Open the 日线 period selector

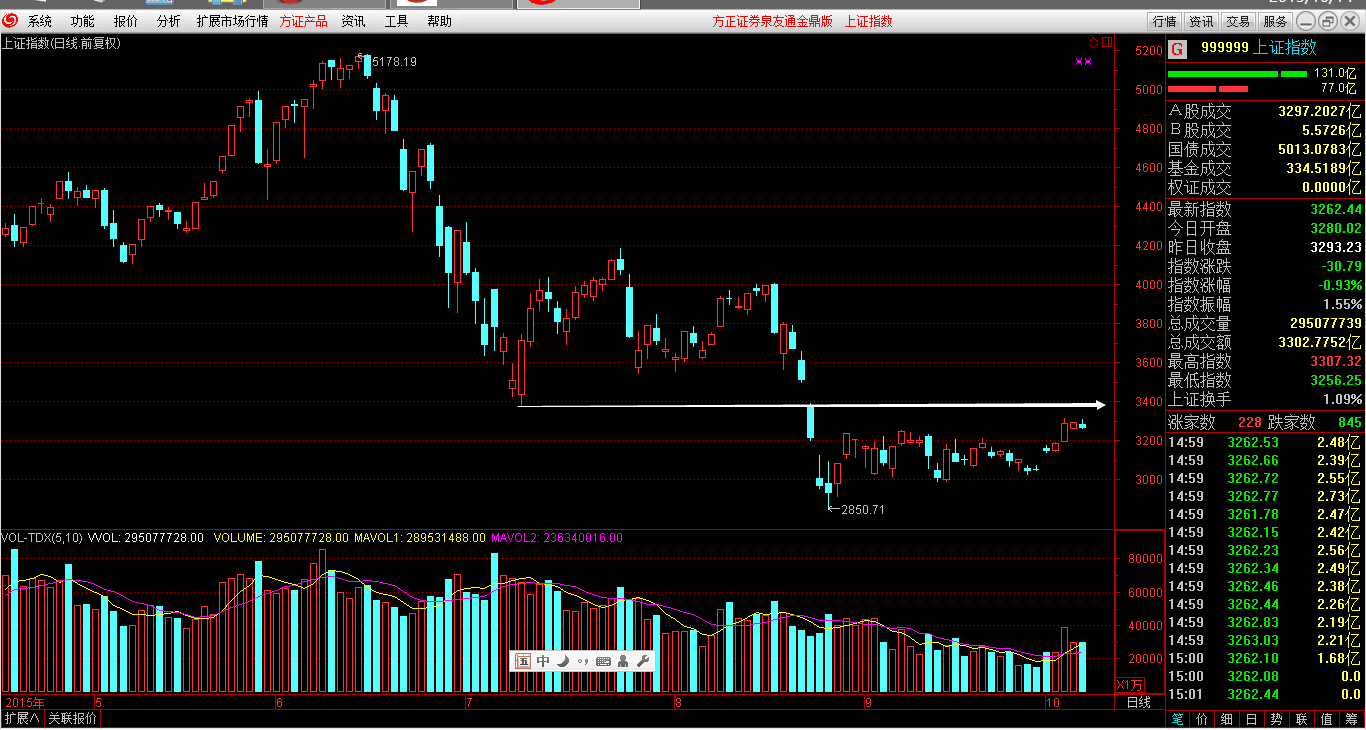point(1138,702)
